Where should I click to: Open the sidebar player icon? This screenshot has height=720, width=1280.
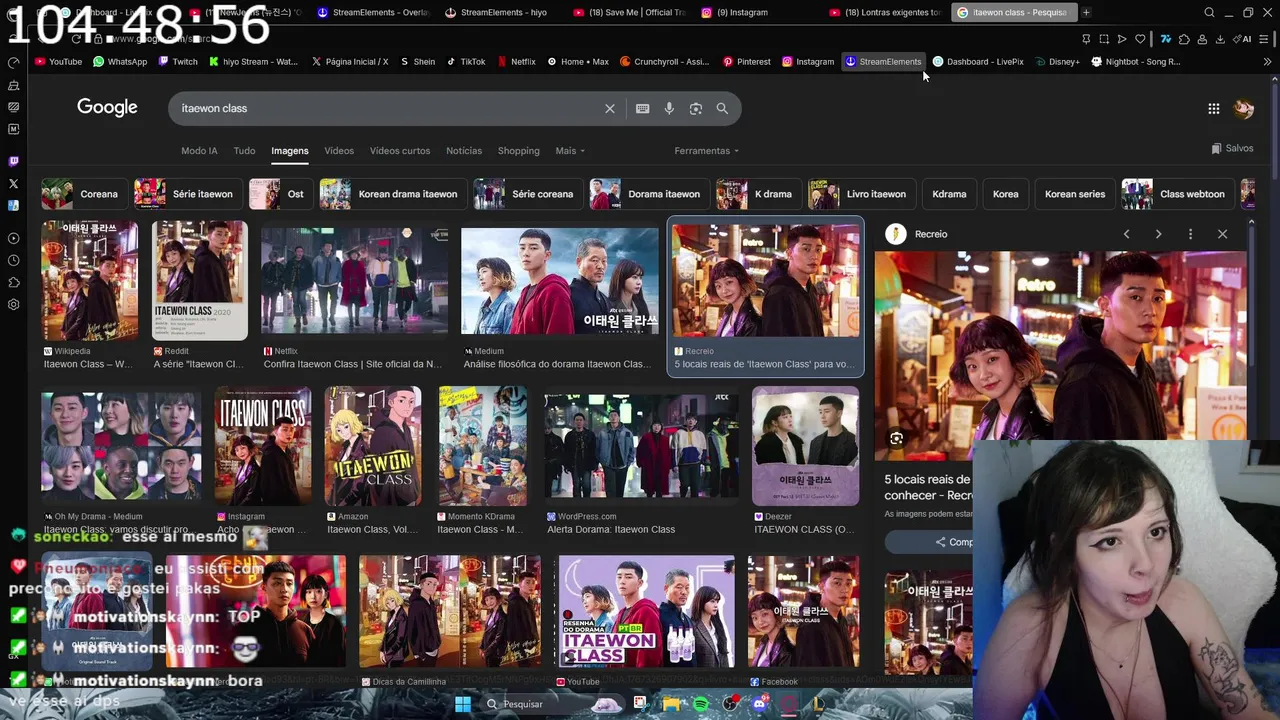[x=13, y=238]
